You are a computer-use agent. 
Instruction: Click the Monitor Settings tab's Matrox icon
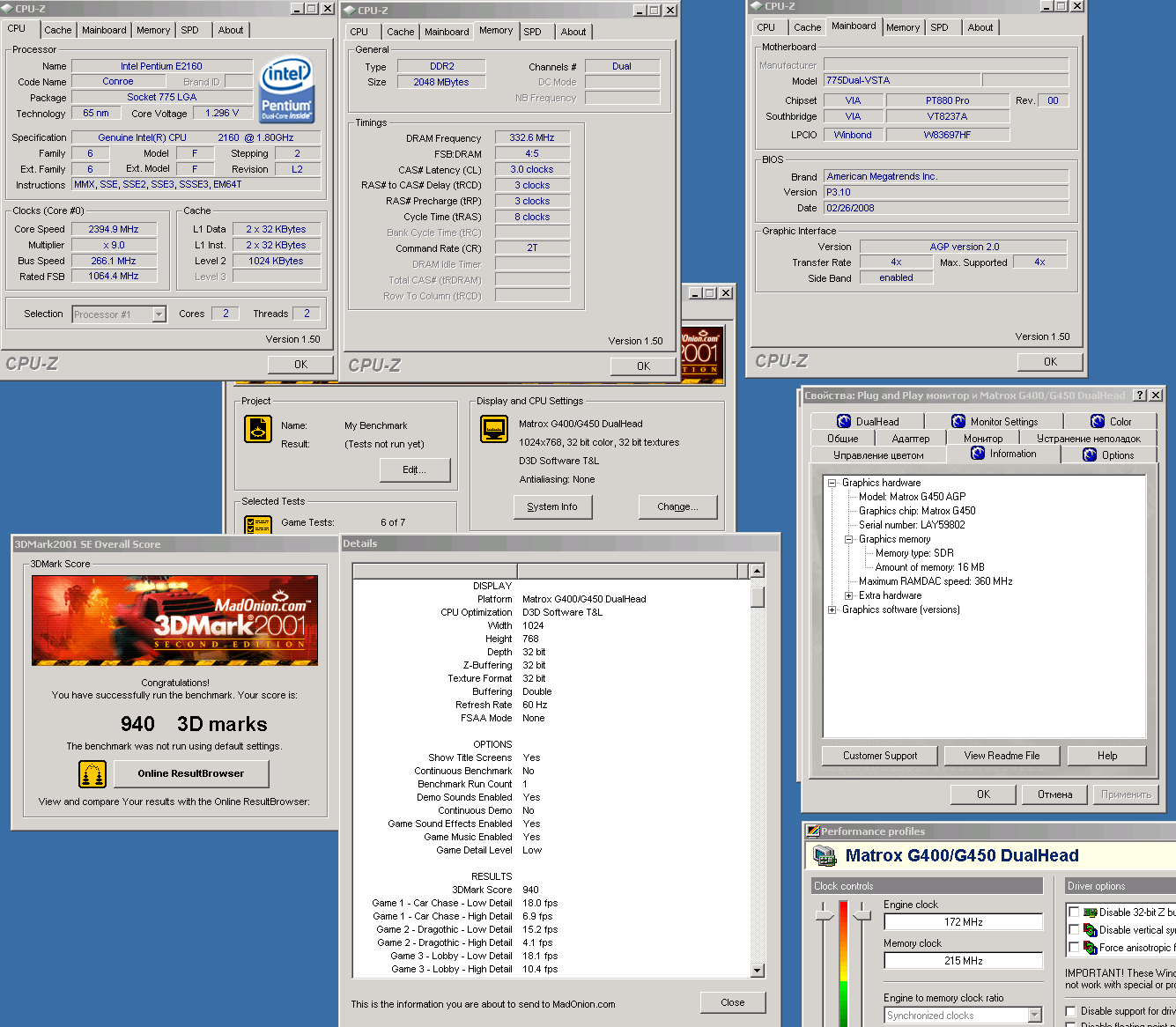click(958, 422)
